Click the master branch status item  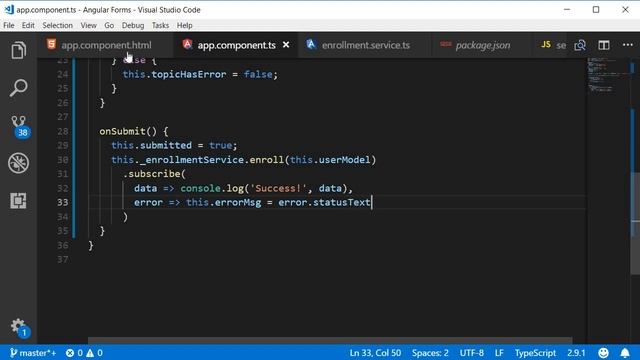click(33, 353)
